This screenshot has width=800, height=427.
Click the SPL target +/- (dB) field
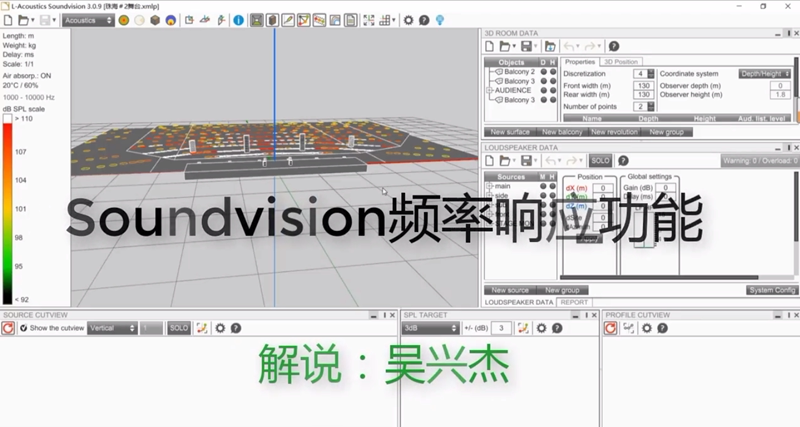tap(501, 328)
